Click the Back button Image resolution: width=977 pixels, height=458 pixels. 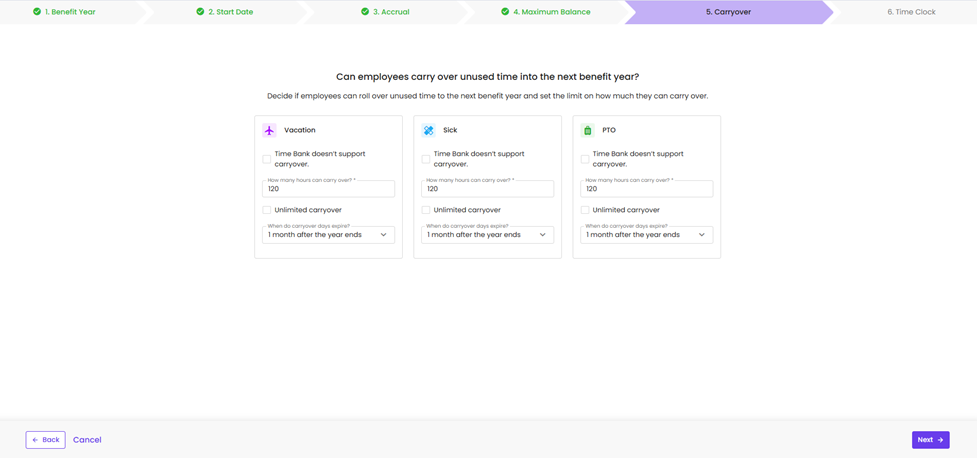(x=45, y=440)
